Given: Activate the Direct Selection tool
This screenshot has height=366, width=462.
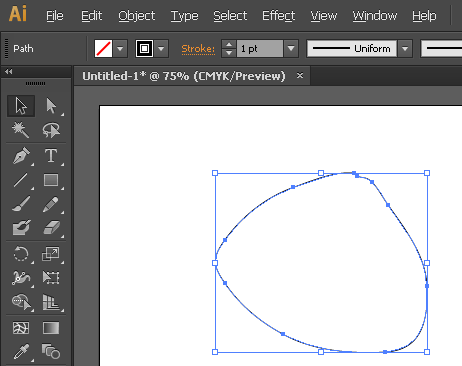Looking at the screenshot, I should [51, 106].
